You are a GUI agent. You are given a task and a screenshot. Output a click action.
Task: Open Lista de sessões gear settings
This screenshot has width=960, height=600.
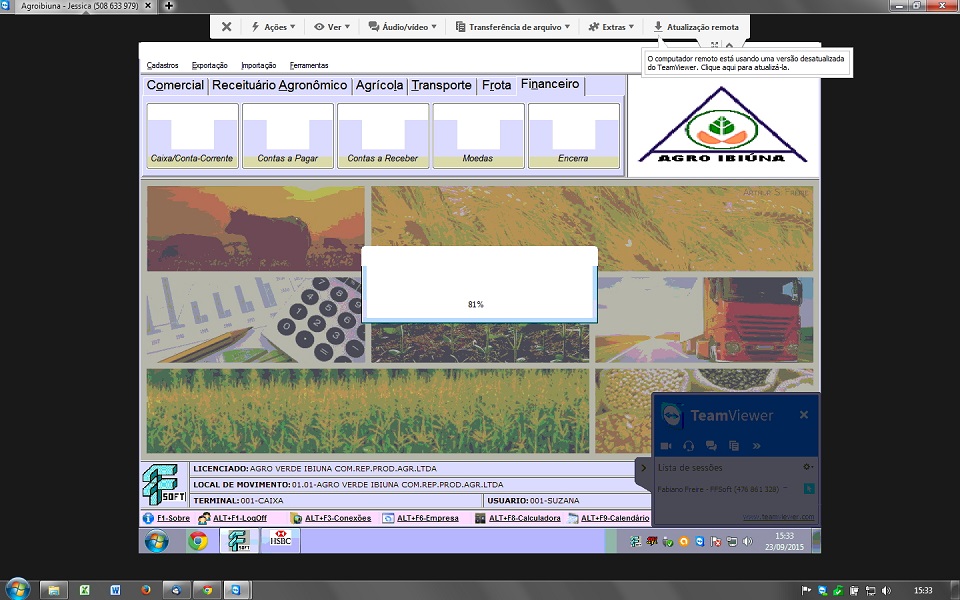pos(808,467)
